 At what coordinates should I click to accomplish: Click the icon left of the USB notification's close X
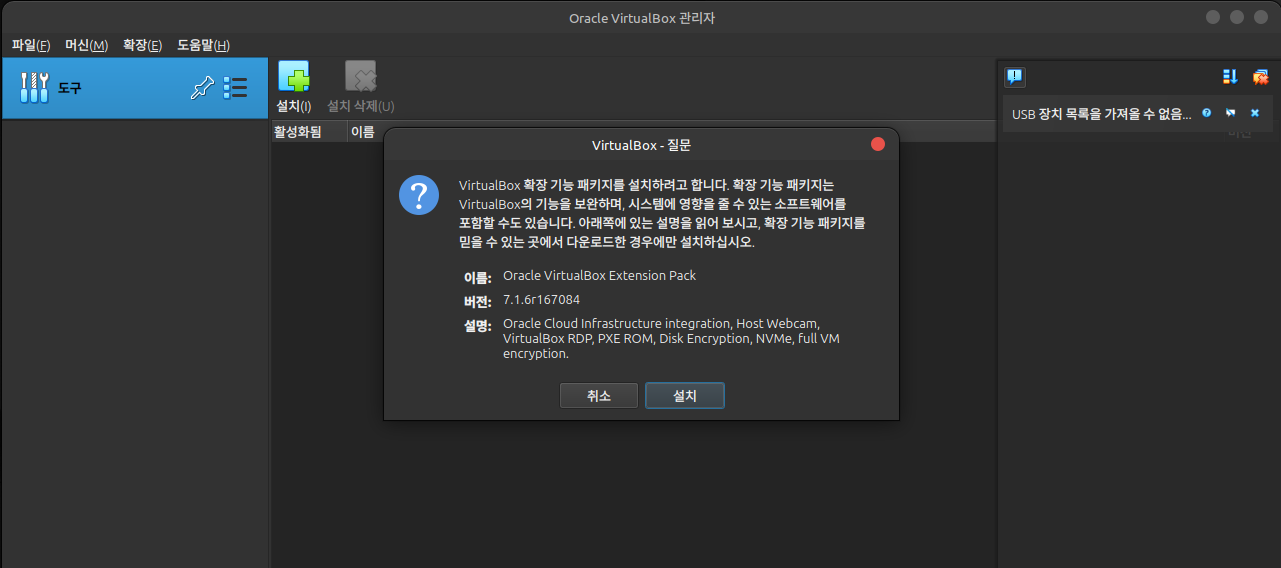coord(1231,113)
